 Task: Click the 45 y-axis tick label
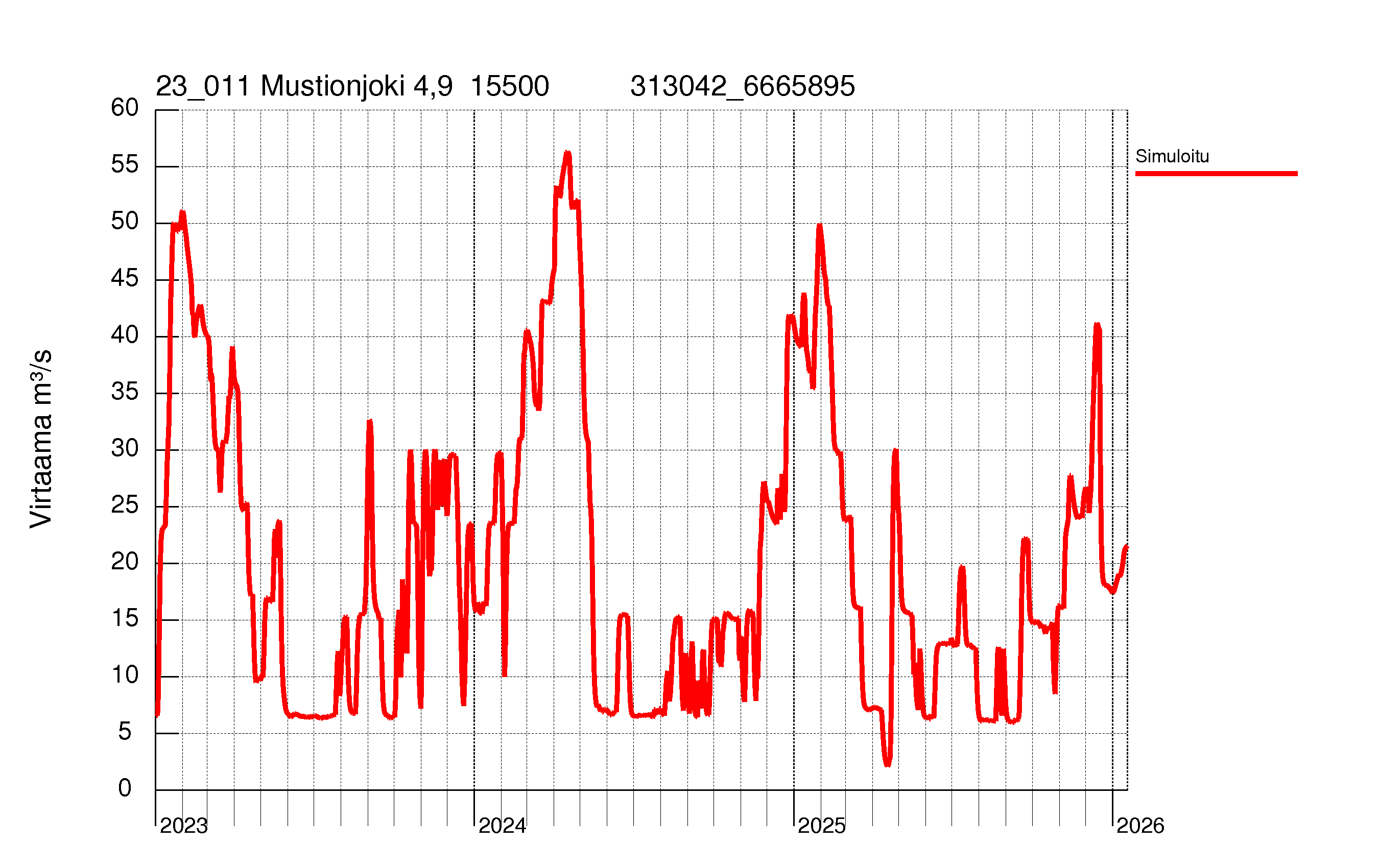coord(124,278)
